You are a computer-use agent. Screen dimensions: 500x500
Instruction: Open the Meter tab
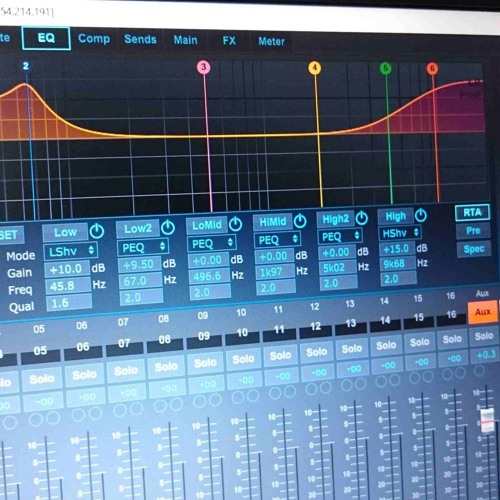271,42
